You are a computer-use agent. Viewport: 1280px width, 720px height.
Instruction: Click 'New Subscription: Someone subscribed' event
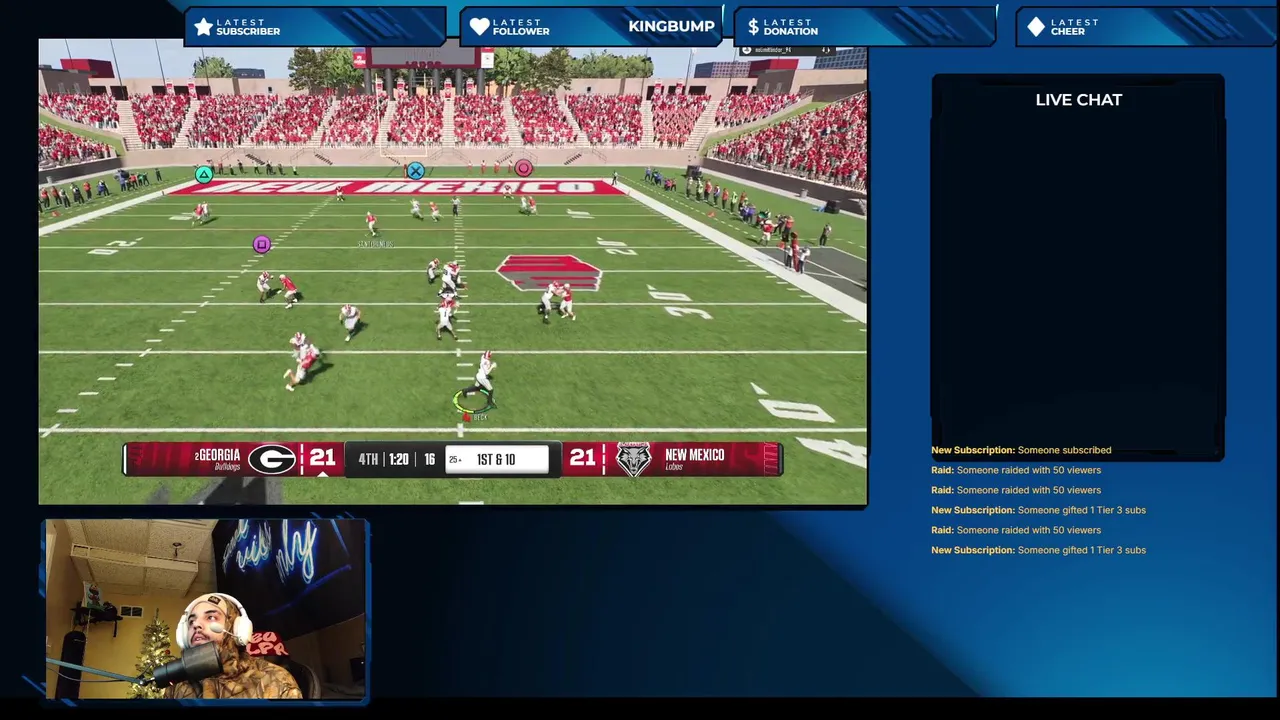pyautogui.click(x=1021, y=450)
